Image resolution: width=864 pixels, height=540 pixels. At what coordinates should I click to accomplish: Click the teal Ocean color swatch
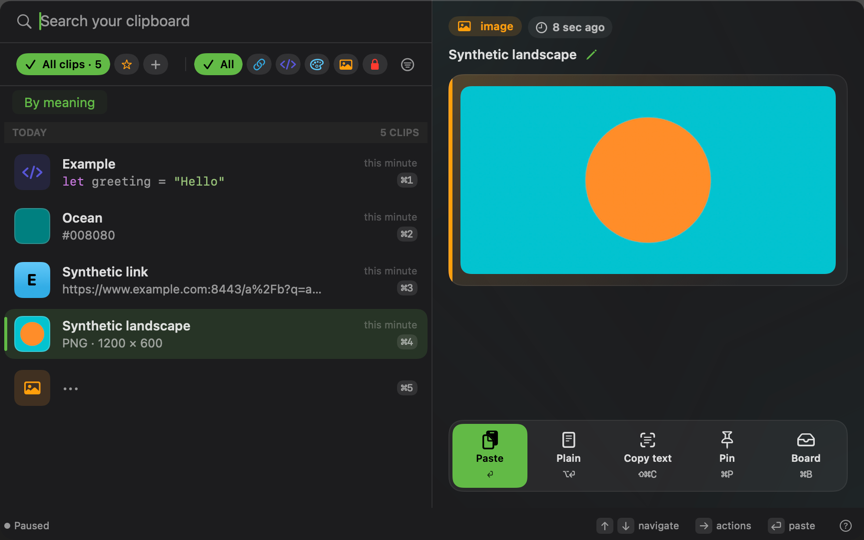point(32,226)
